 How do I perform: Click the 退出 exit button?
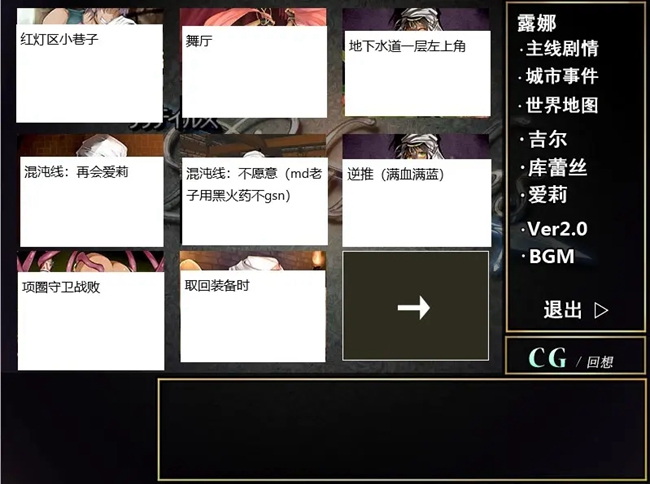pos(563,310)
